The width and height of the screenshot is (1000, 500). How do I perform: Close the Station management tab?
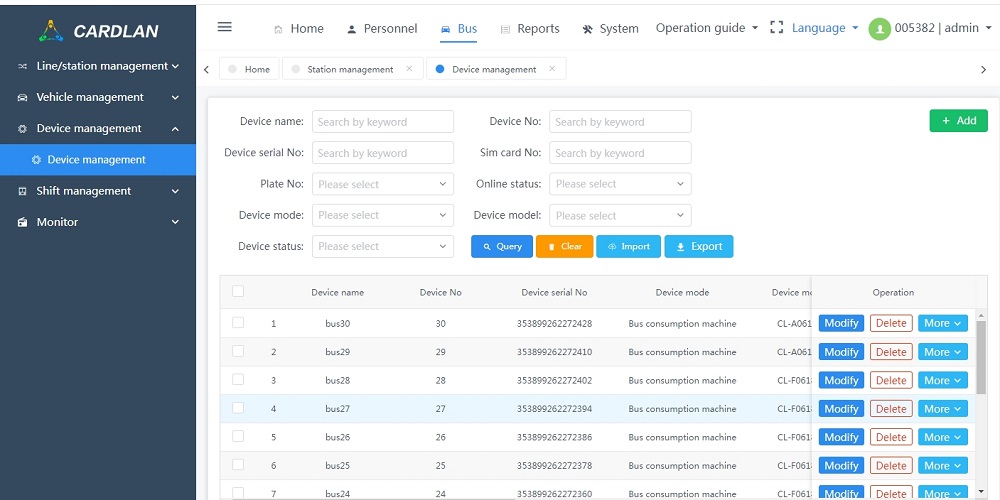coord(409,69)
